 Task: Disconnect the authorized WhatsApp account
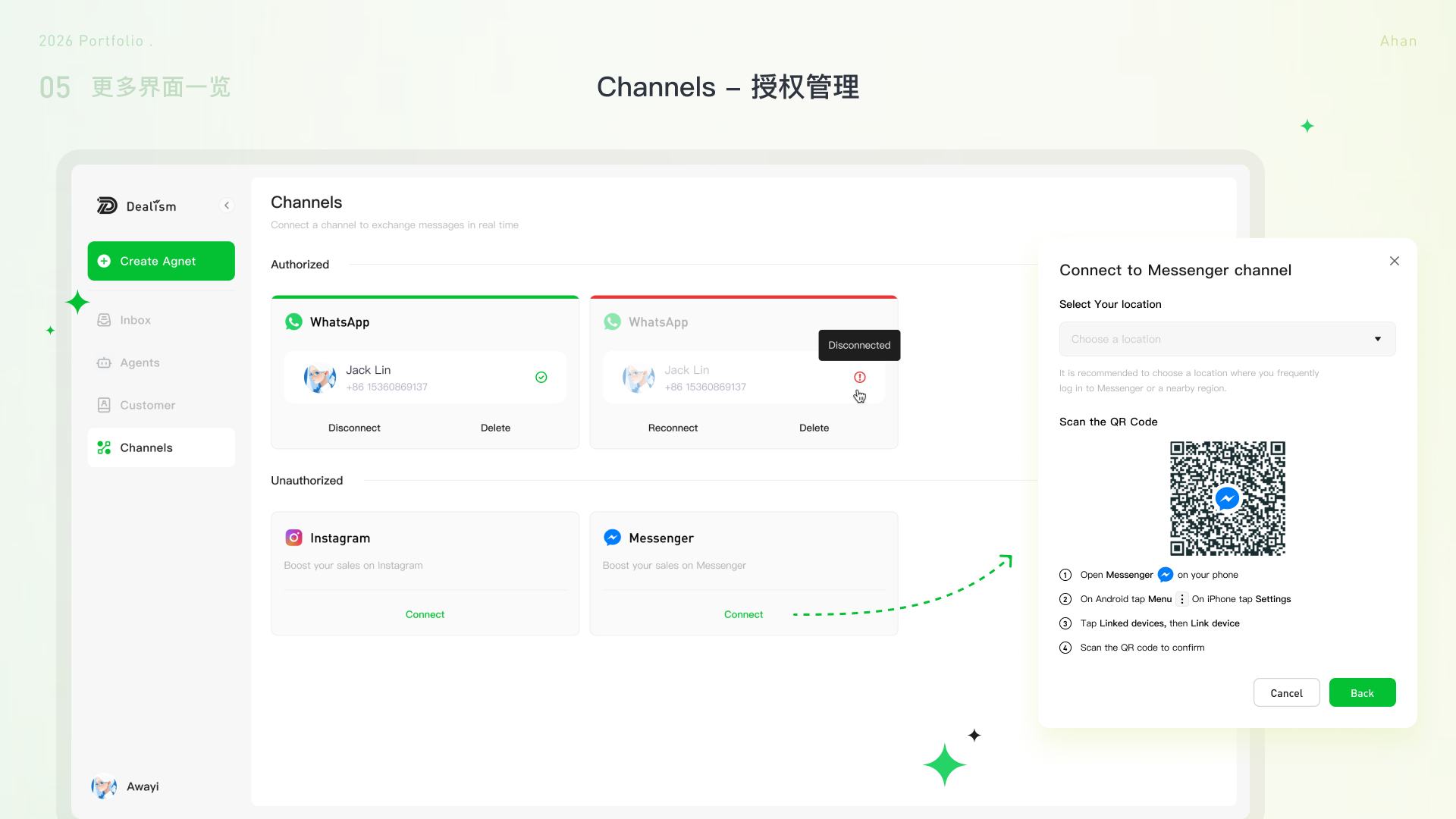[354, 428]
